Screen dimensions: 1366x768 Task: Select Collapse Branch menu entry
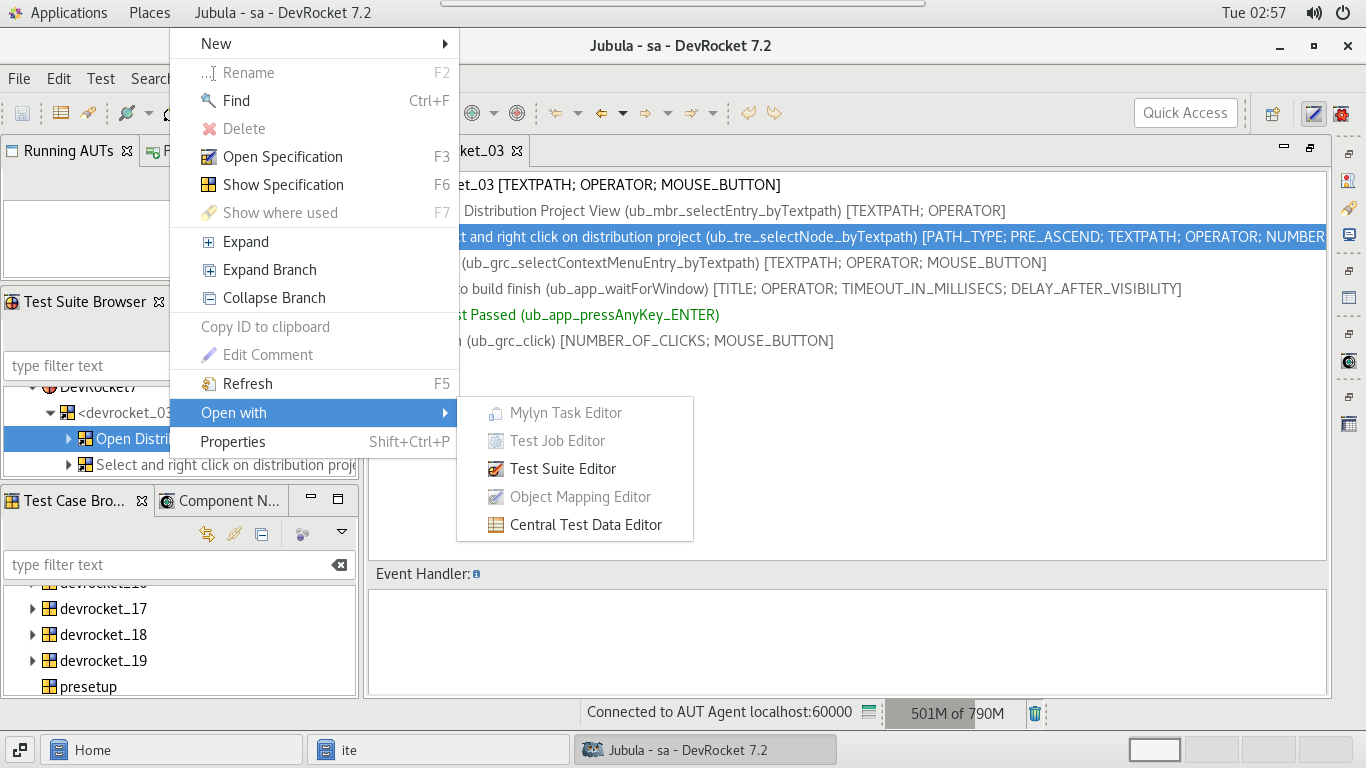(314, 298)
